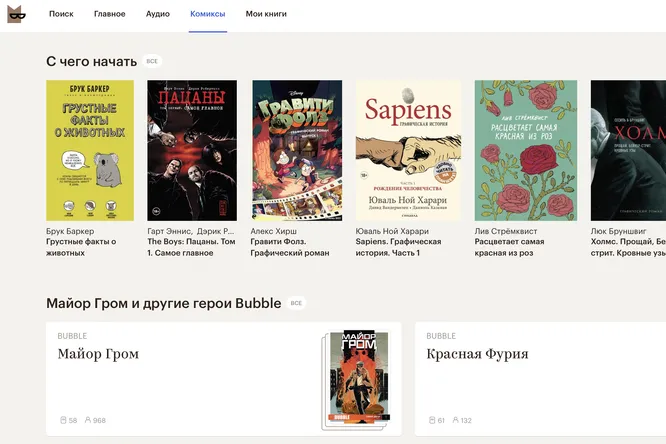The image size is (666, 444).
Task: Go to the Главное tab
Action: 110,14
